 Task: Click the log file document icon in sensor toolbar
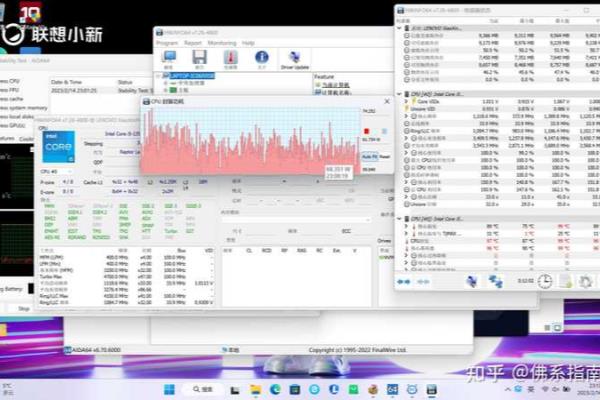pos(566,281)
